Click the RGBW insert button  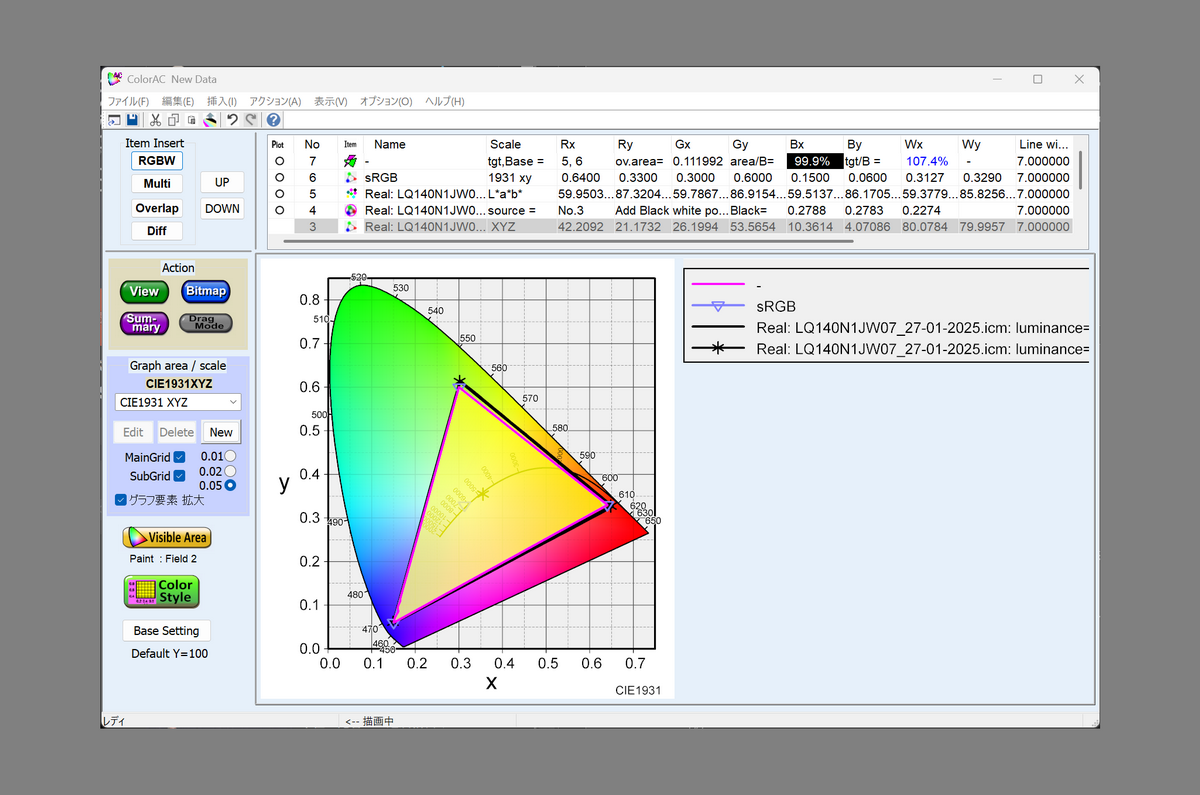pos(157,160)
